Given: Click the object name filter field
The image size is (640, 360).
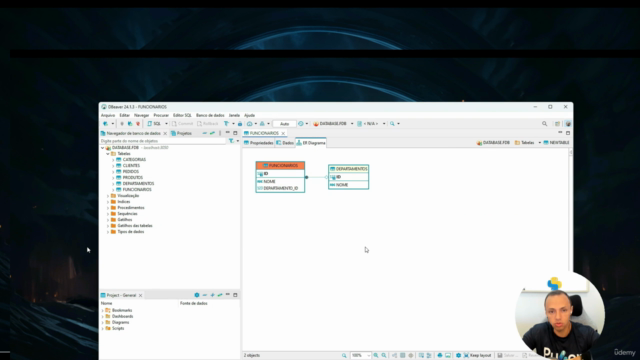Looking at the screenshot, I should click(x=162, y=141).
